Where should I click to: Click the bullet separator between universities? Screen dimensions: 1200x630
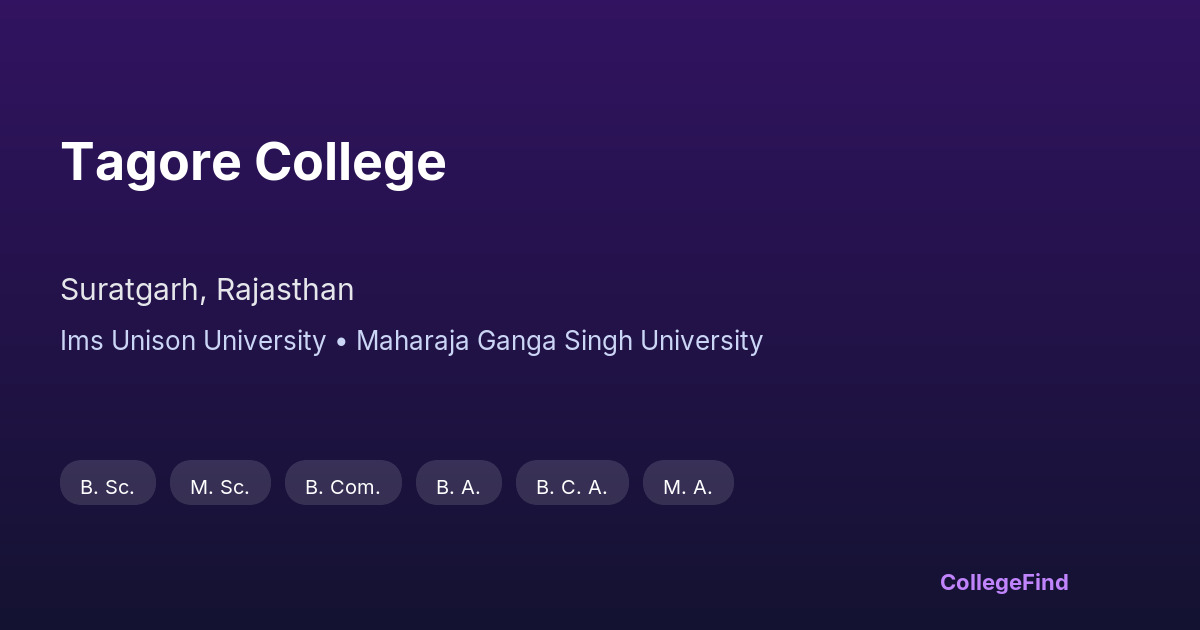(x=341, y=341)
